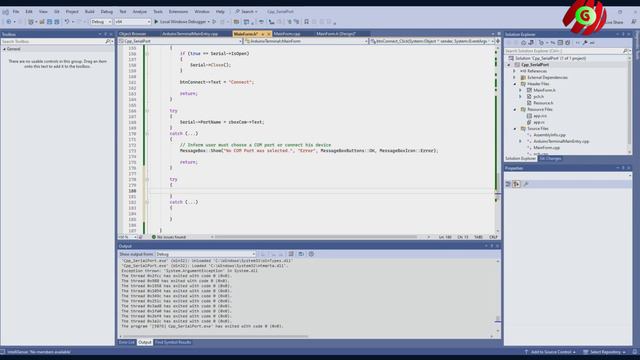Collapse the General group in Toolbox

pyautogui.click(x=4, y=49)
